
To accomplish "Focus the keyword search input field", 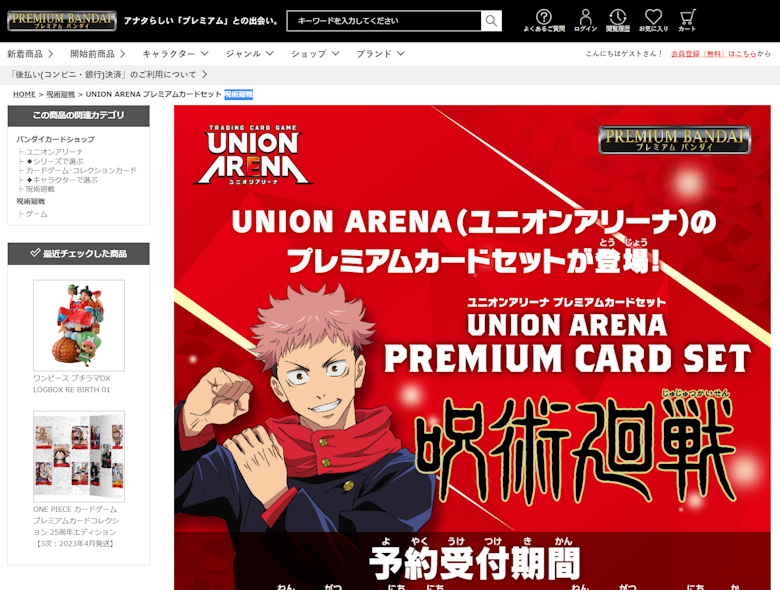I will point(384,21).
